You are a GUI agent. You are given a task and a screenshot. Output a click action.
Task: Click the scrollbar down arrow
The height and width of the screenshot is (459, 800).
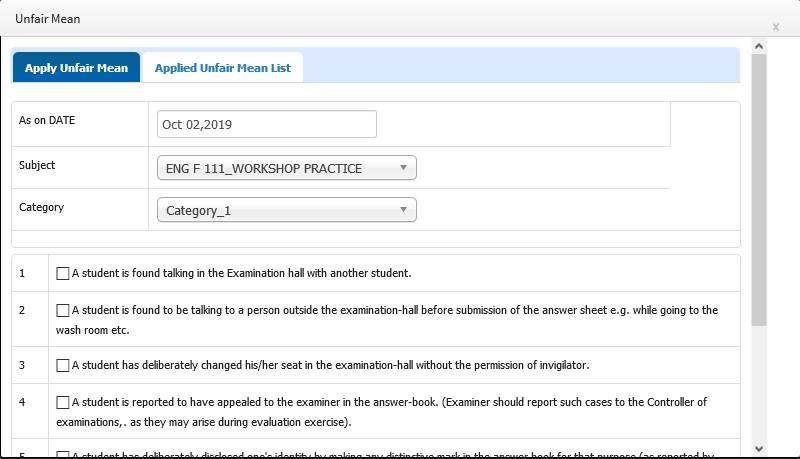click(x=759, y=449)
